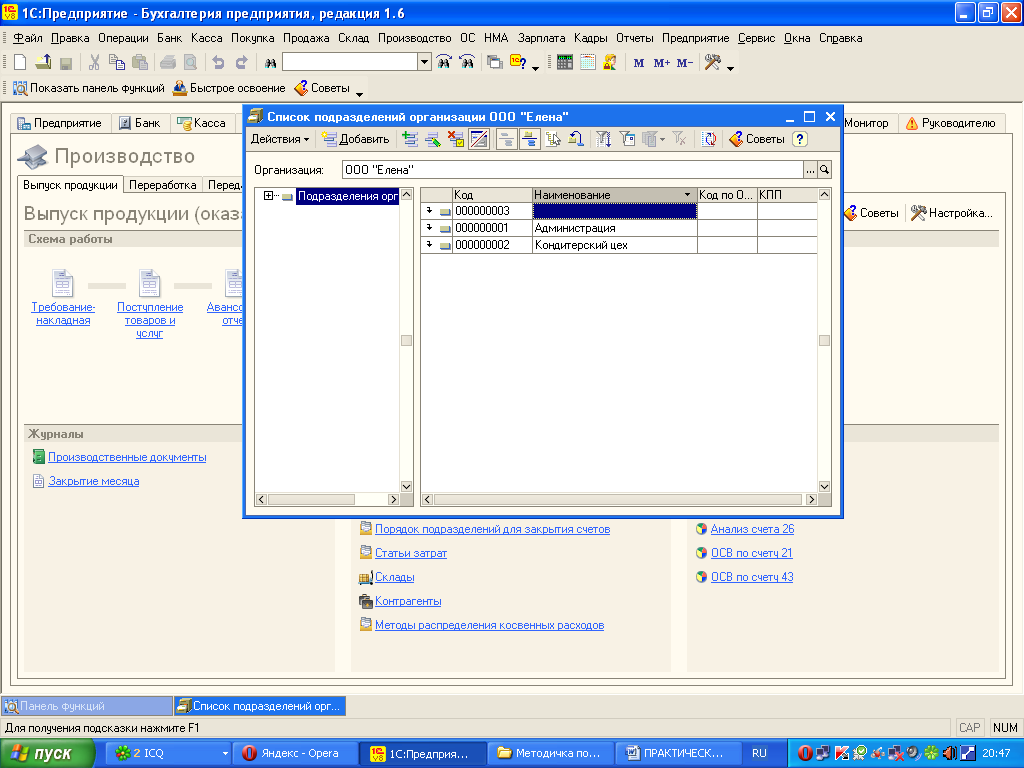Click the Cut scissors icon
This screenshot has height=768, width=1024.
(x=94, y=63)
